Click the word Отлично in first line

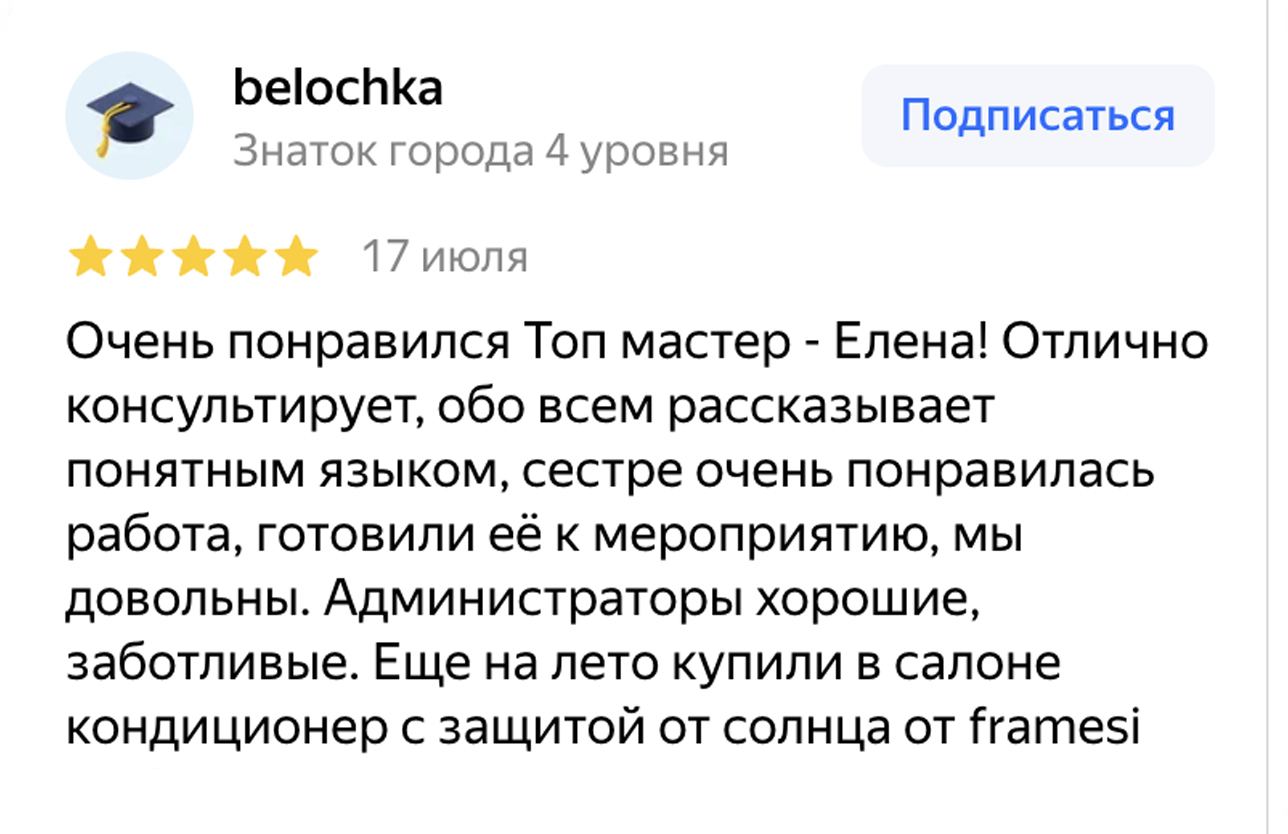pyautogui.click(x=1104, y=345)
